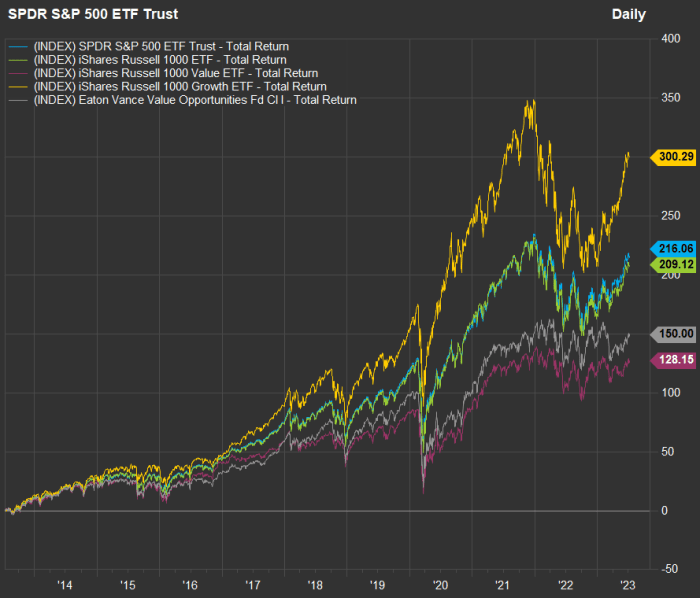Click the '16 x-axis year label

(x=190, y=585)
